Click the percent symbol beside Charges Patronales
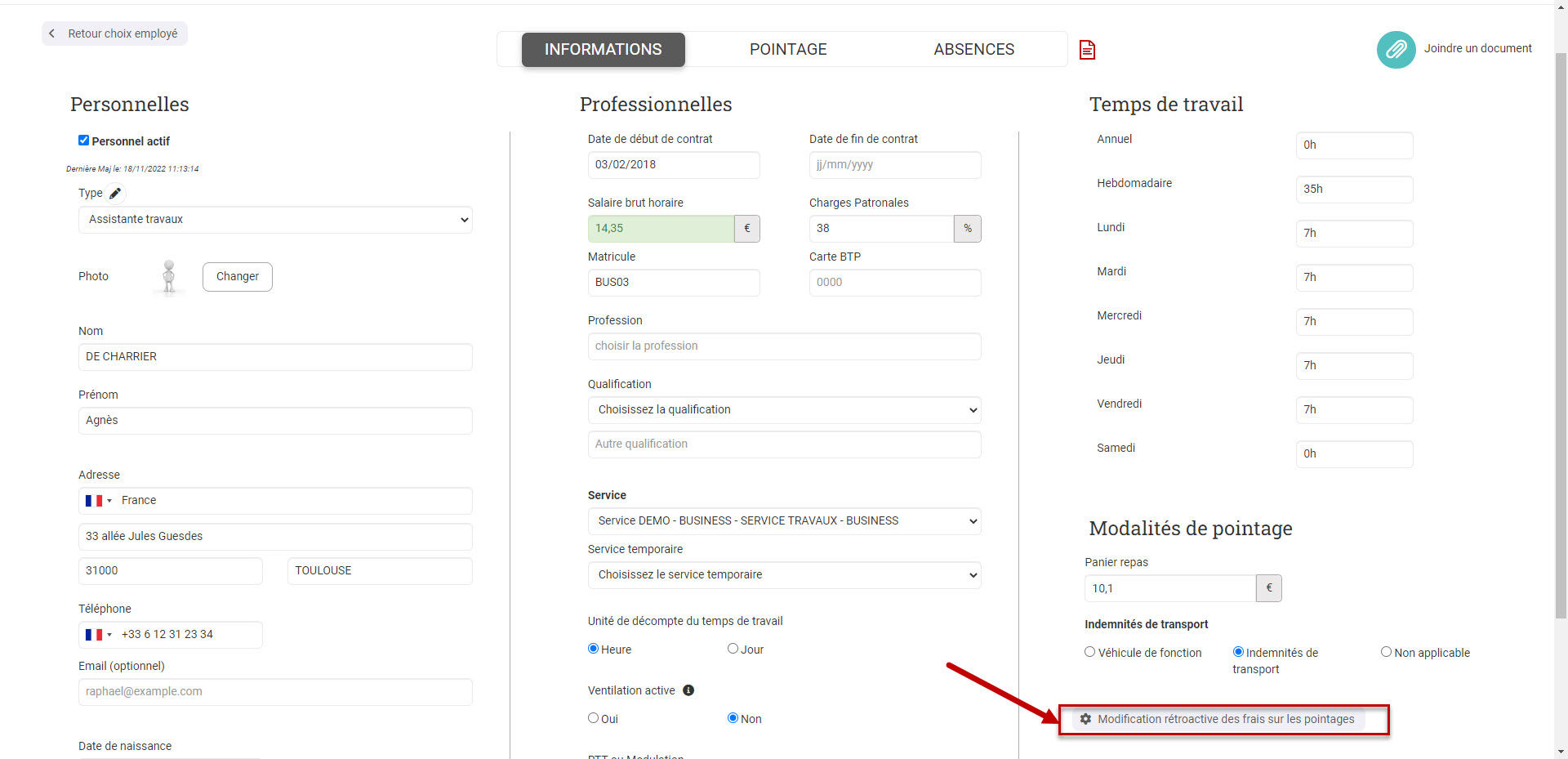Screen dimensions: 1568x759 tap(967, 229)
